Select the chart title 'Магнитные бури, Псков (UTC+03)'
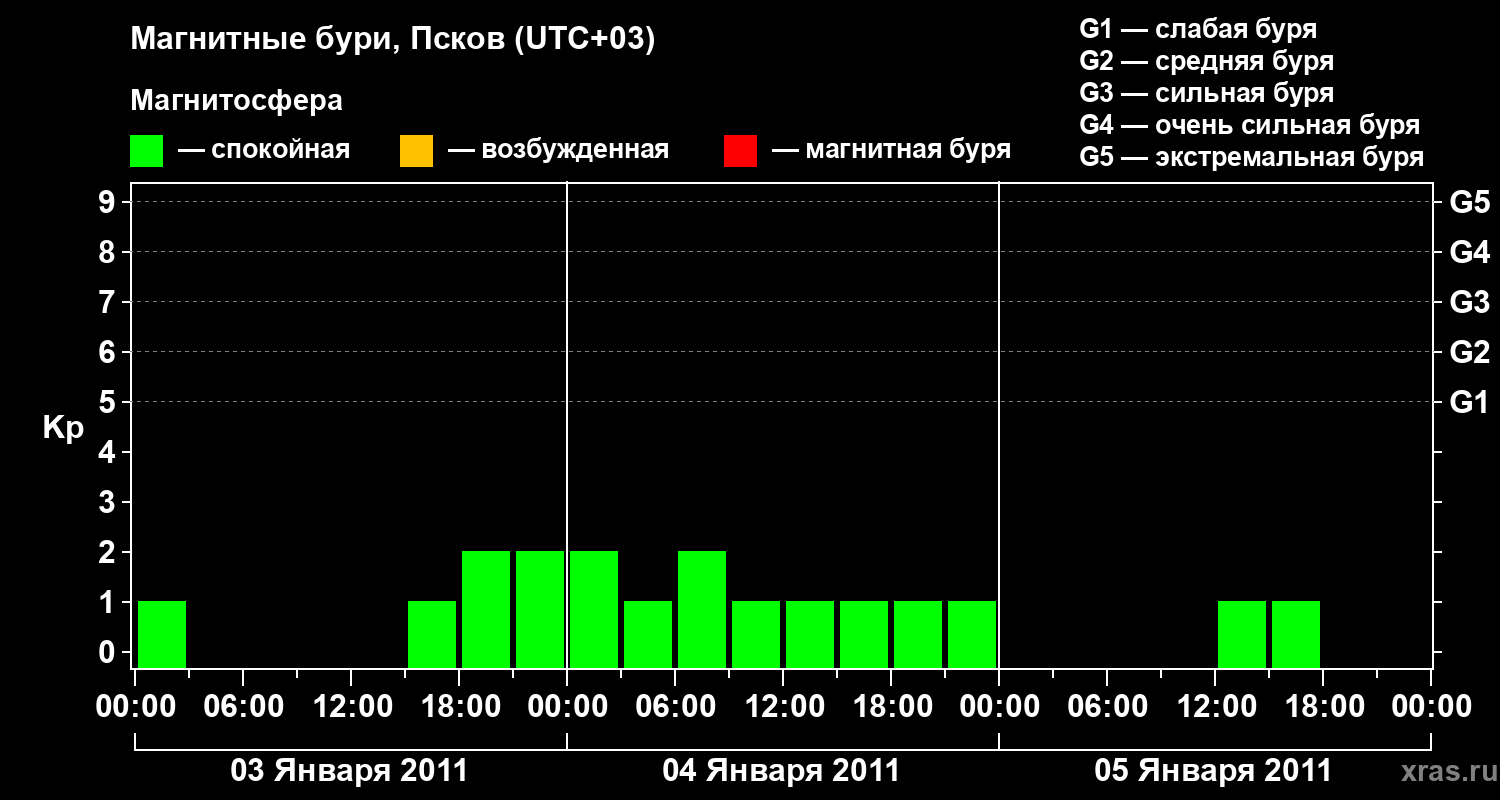This screenshot has width=1500, height=800. tap(393, 41)
